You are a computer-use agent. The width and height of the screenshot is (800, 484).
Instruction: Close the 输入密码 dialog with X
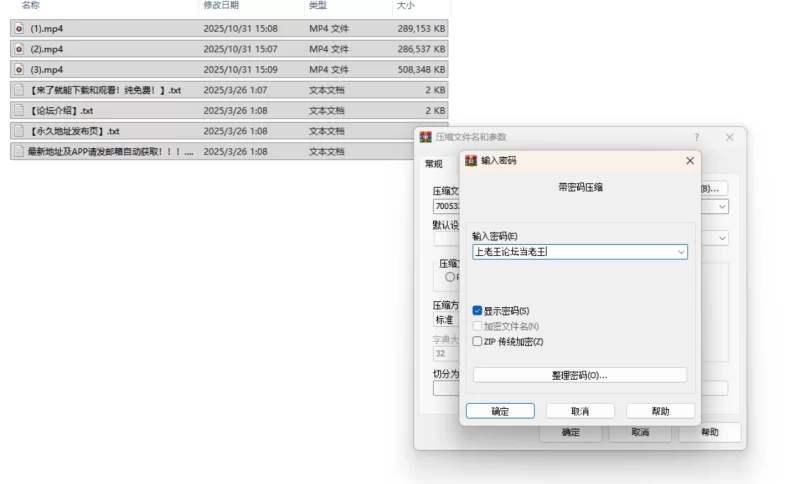[689, 160]
